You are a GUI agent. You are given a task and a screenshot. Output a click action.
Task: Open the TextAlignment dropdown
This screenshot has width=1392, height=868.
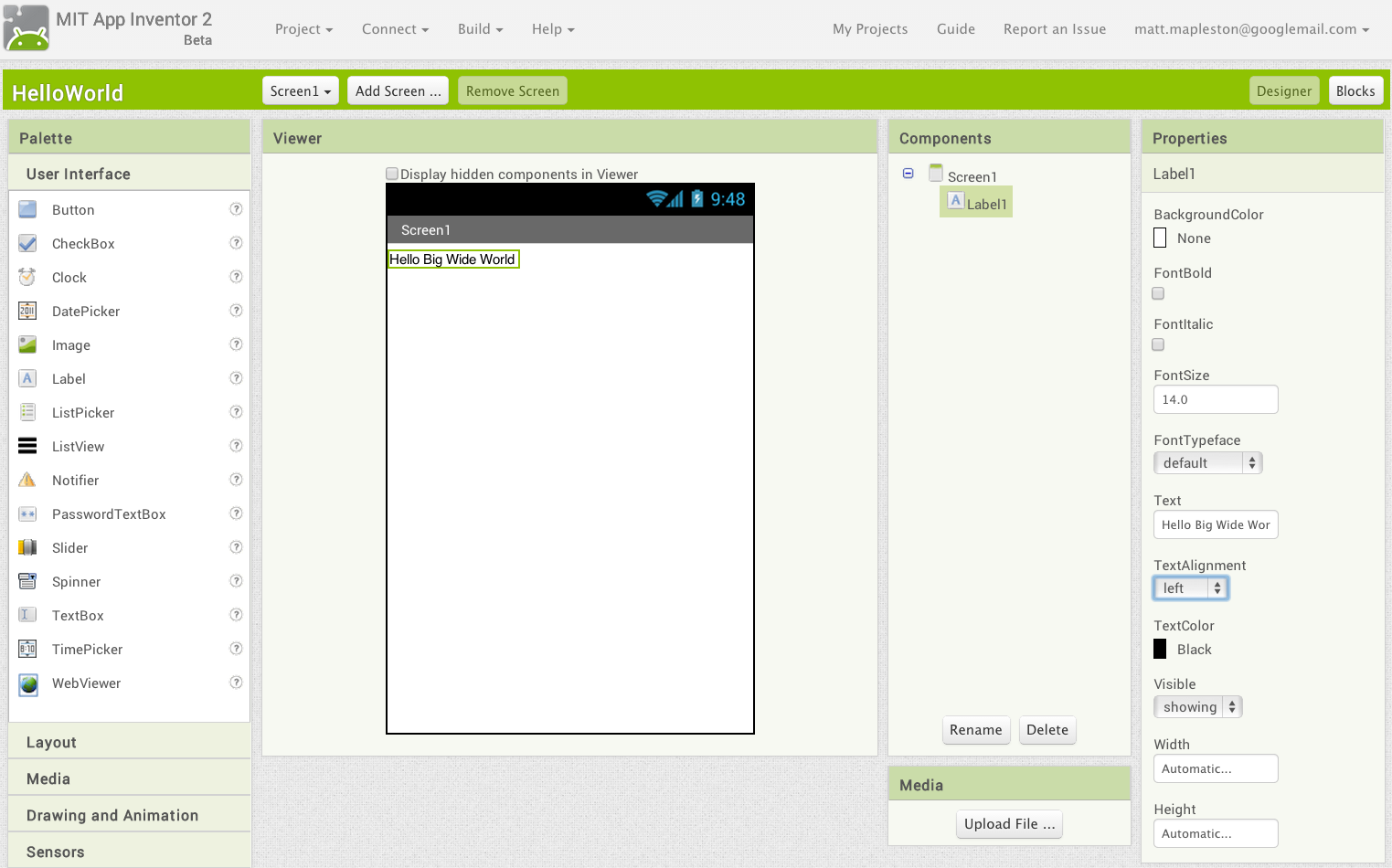tap(1191, 588)
